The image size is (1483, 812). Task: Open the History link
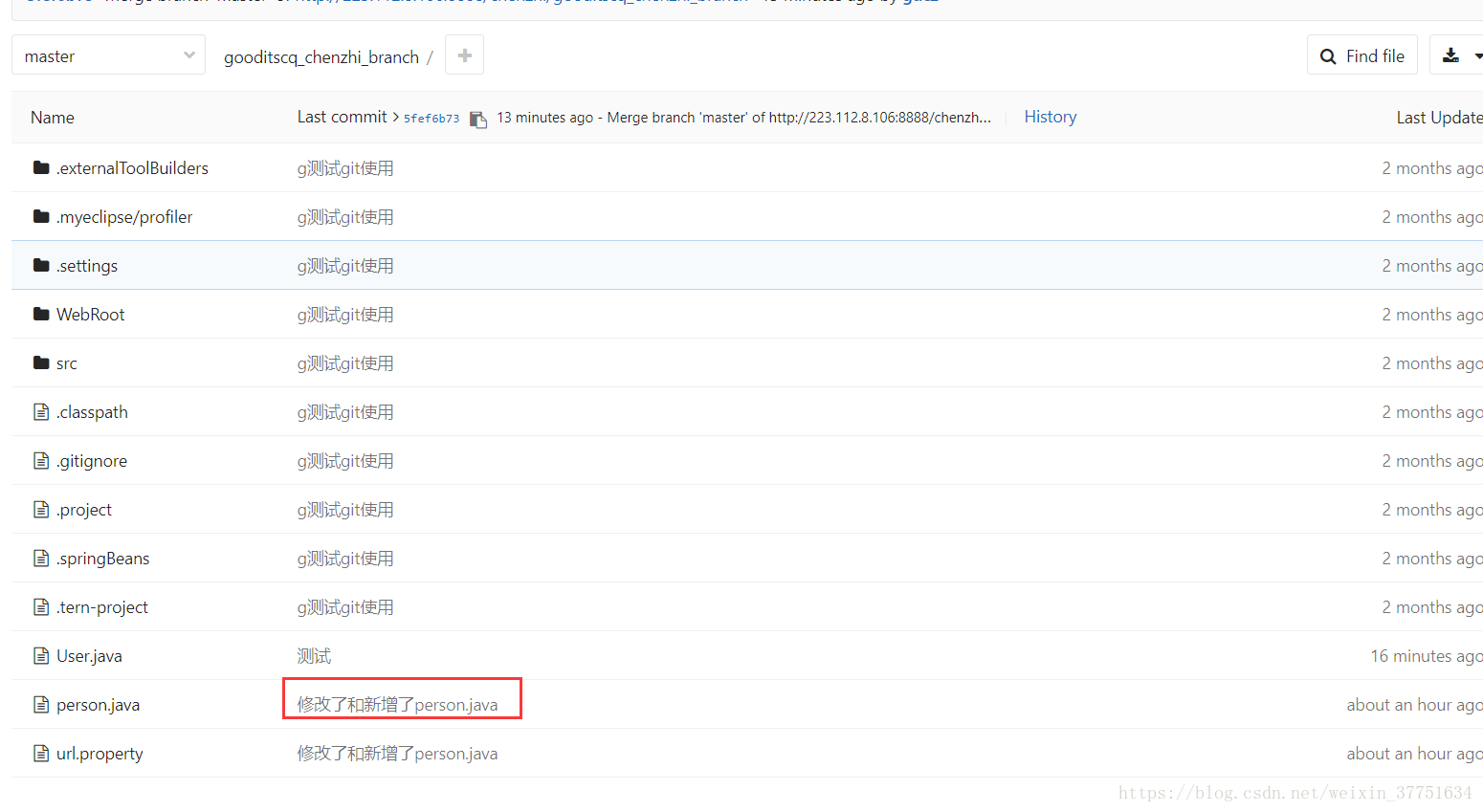point(1051,117)
